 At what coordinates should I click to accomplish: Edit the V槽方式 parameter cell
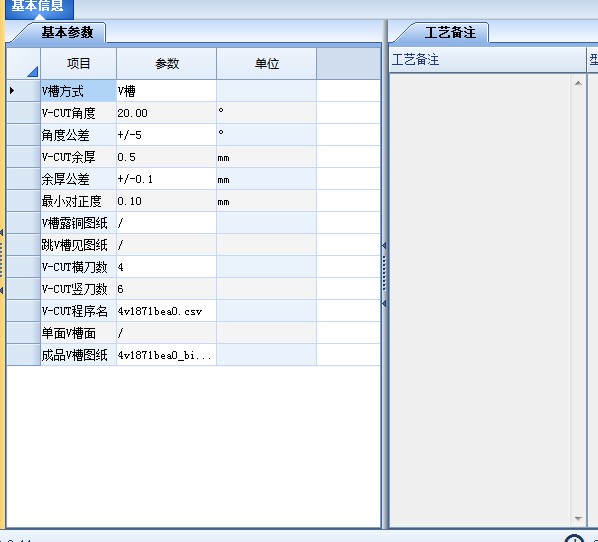pyautogui.click(x=166, y=91)
